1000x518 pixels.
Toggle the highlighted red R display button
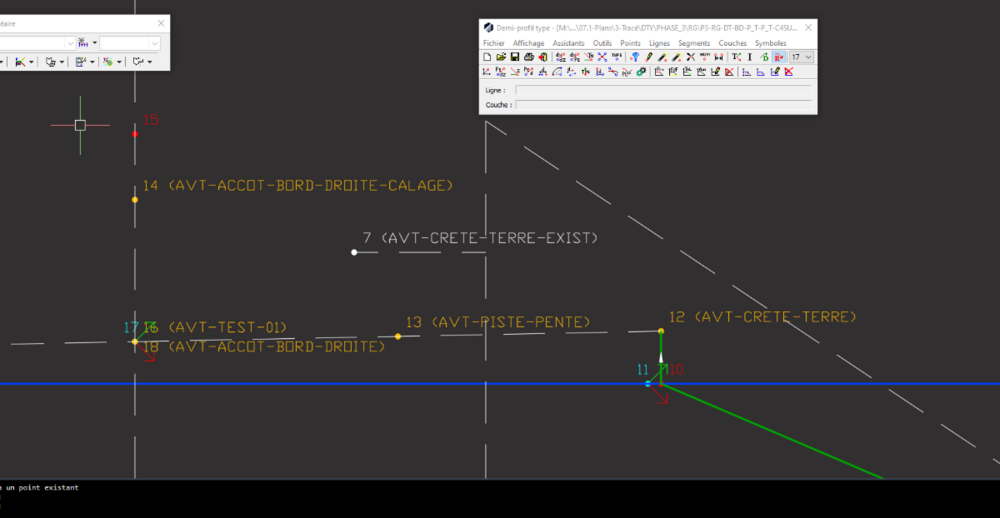point(779,57)
